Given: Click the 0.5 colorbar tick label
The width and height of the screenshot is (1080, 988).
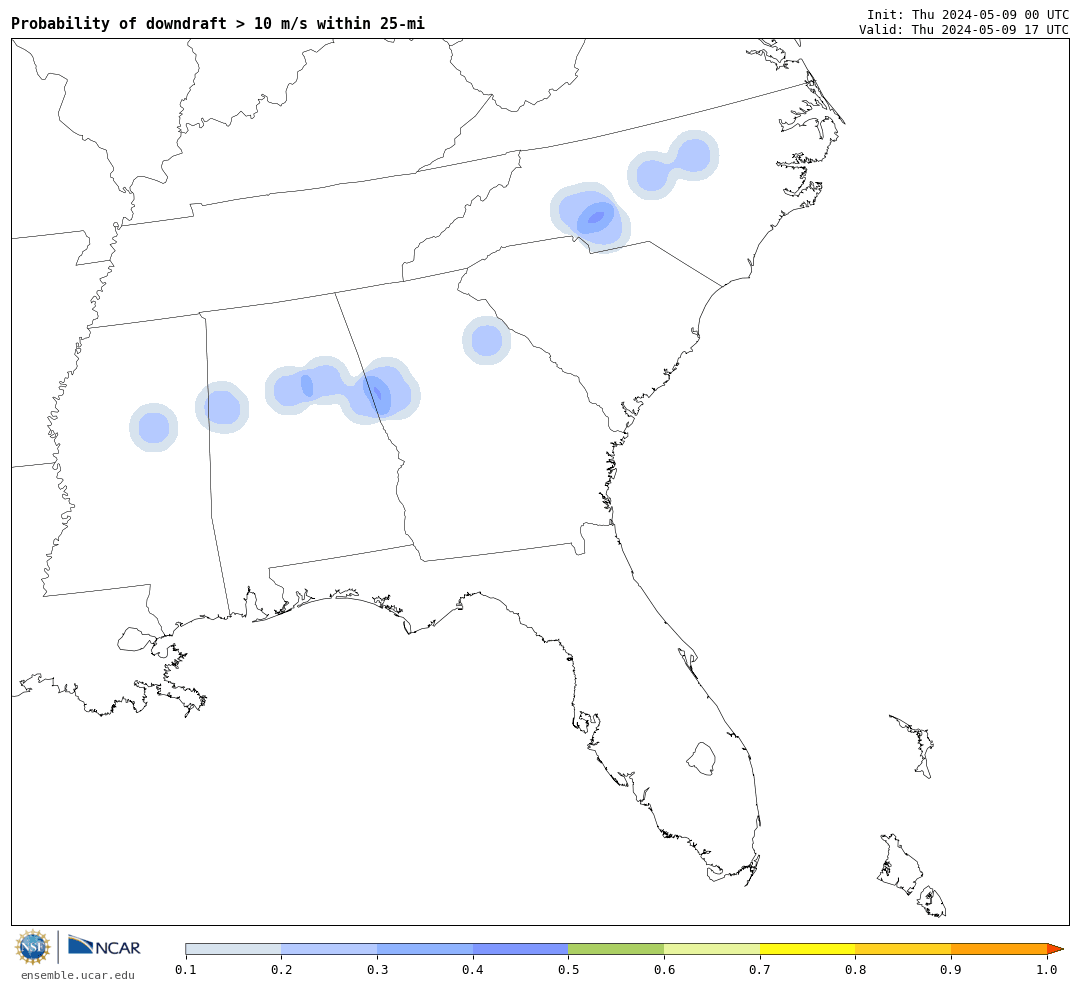Looking at the screenshot, I should point(568,970).
